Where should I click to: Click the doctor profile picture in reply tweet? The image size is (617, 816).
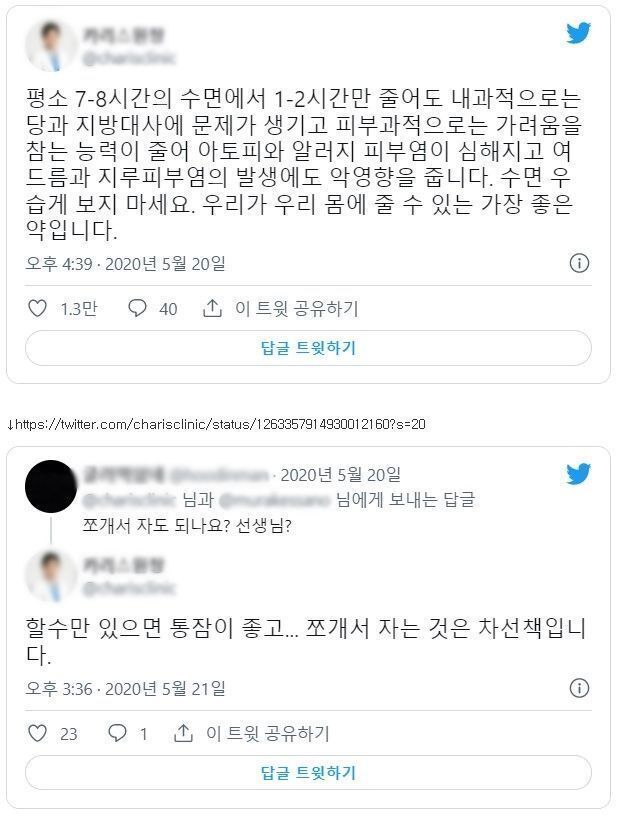(50, 576)
